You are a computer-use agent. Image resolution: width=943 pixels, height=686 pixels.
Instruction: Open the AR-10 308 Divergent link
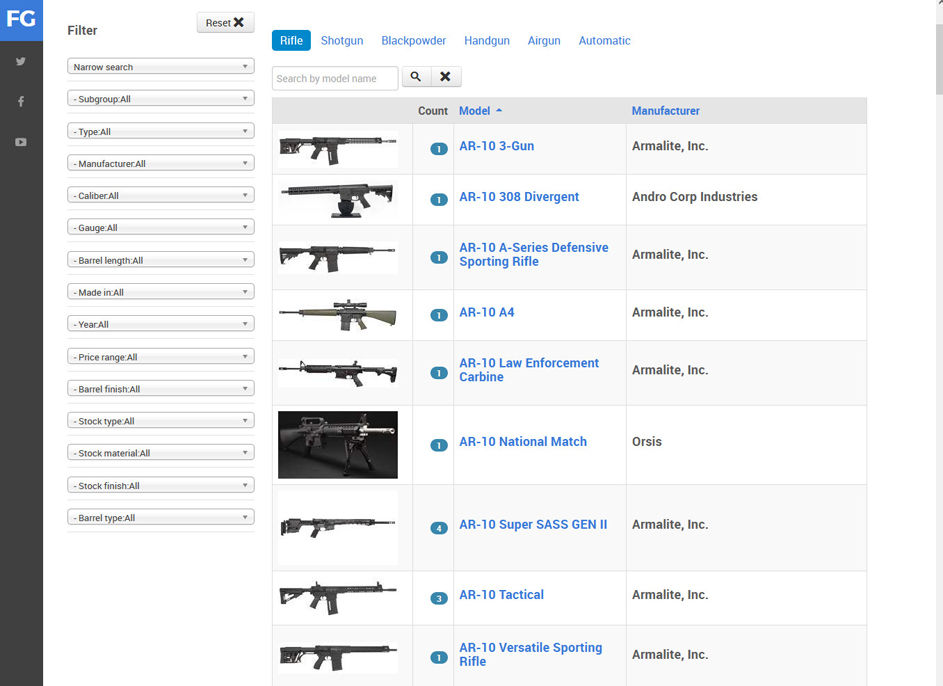518,197
